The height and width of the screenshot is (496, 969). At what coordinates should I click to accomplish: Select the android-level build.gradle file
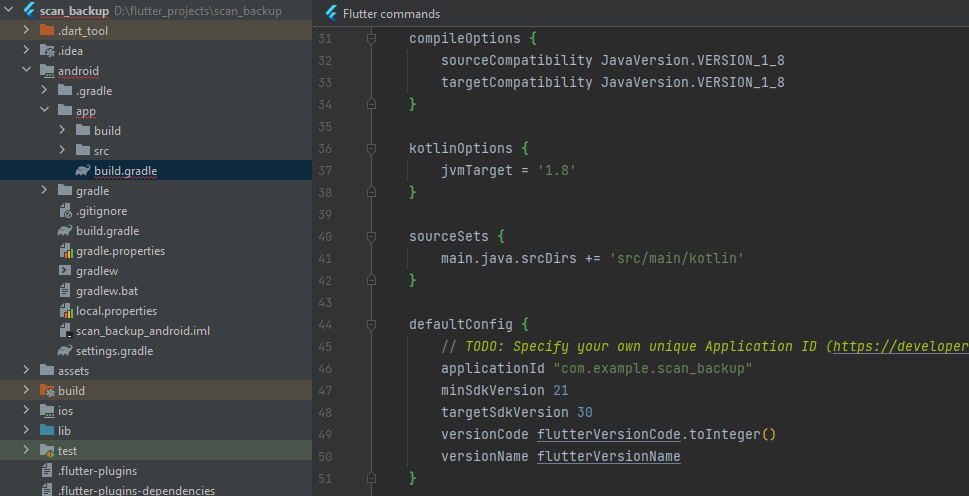pyautogui.click(x=108, y=230)
